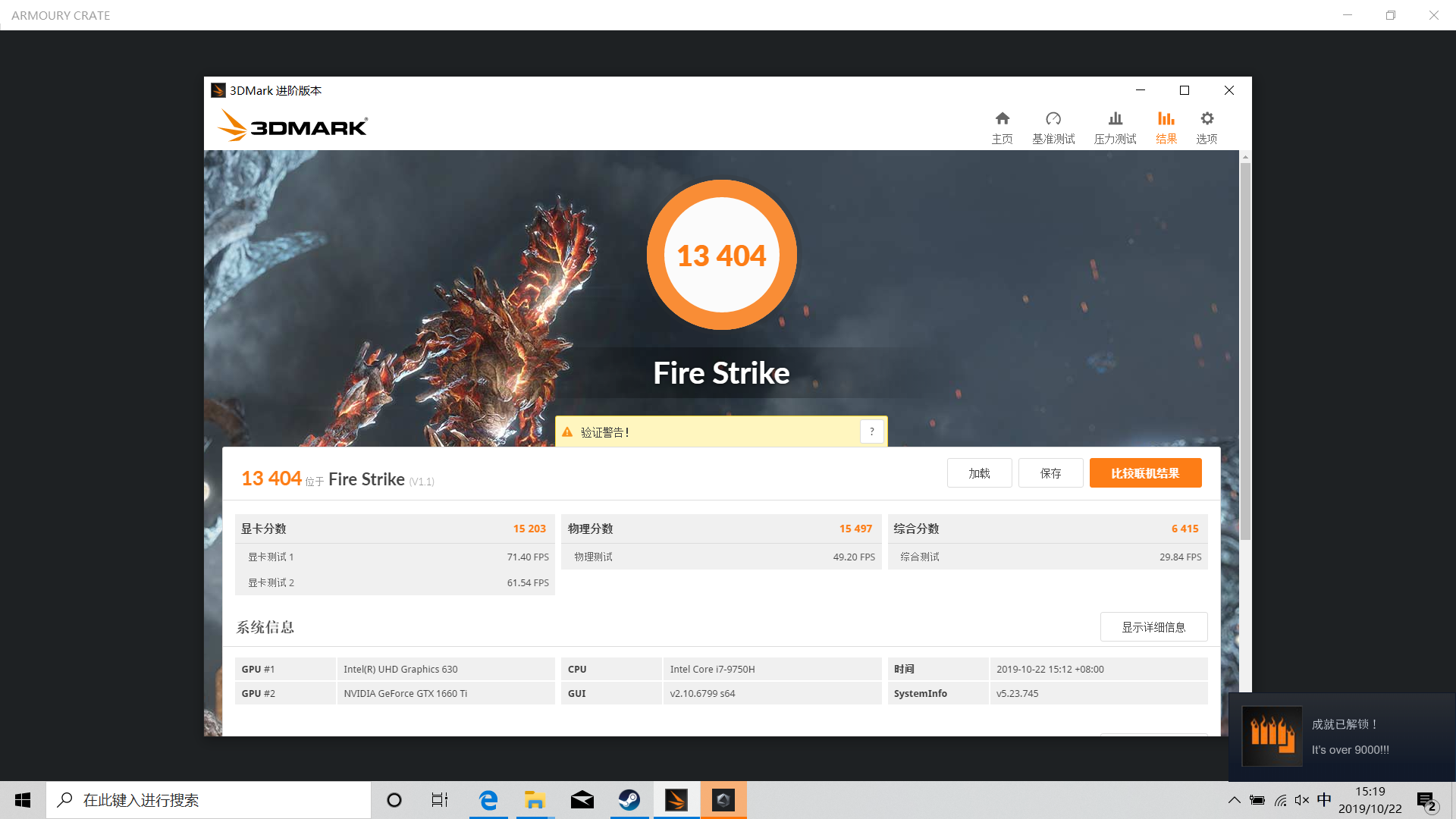This screenshot has width=1456, height=819.
Task: Click the network Wi-Fi tray icon
Action: (x=1280, y=800)
